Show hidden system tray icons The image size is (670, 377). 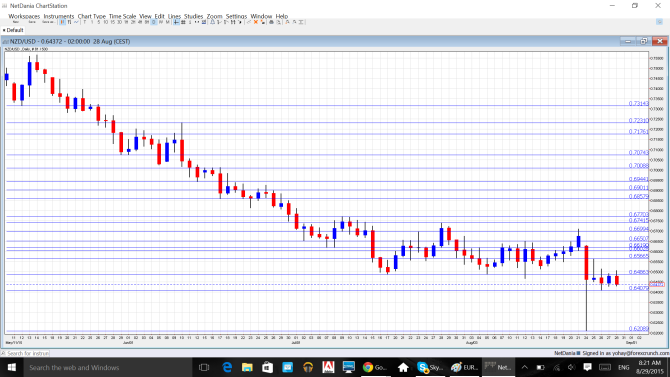tap(525, 368)
